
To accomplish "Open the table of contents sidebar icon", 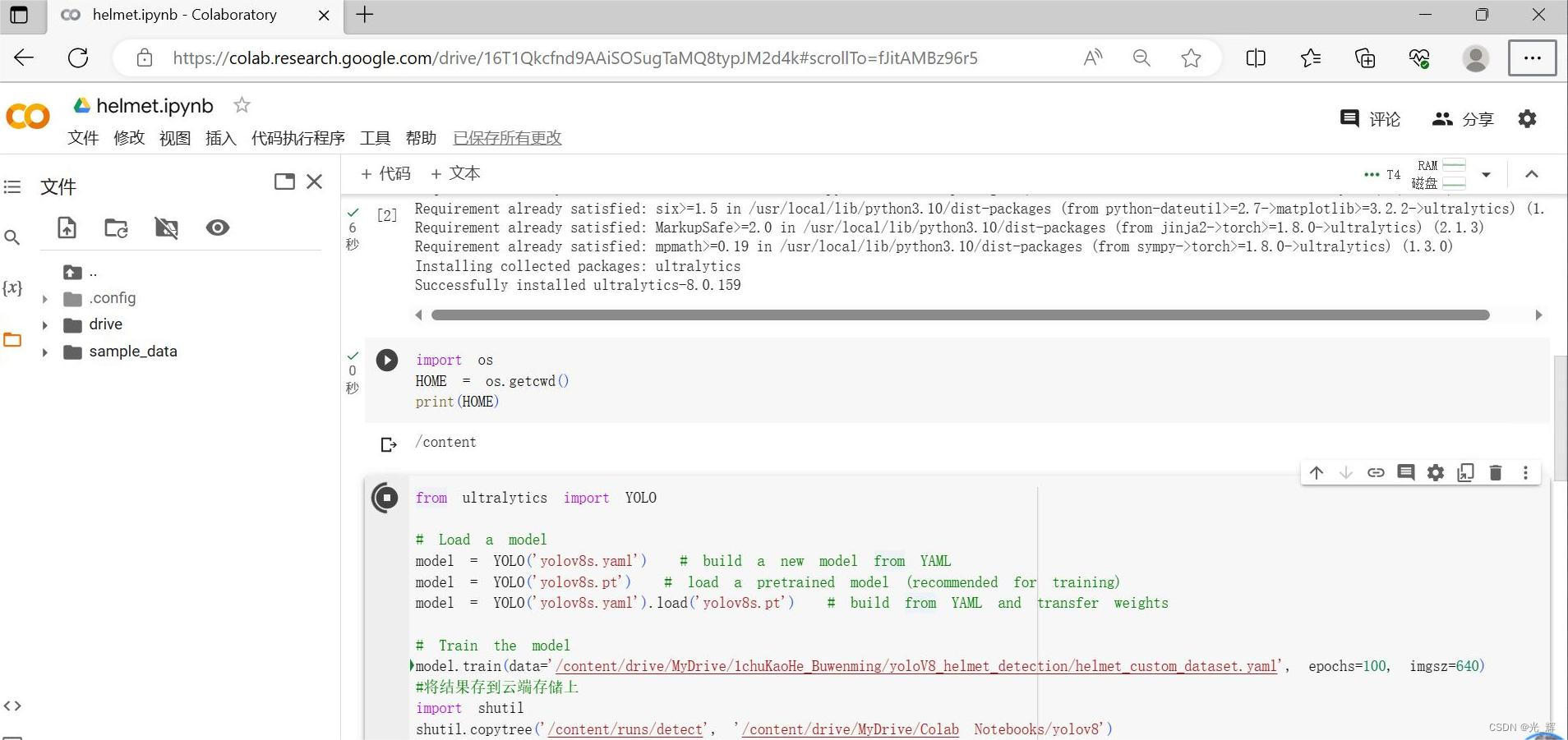I will point(12,187).
